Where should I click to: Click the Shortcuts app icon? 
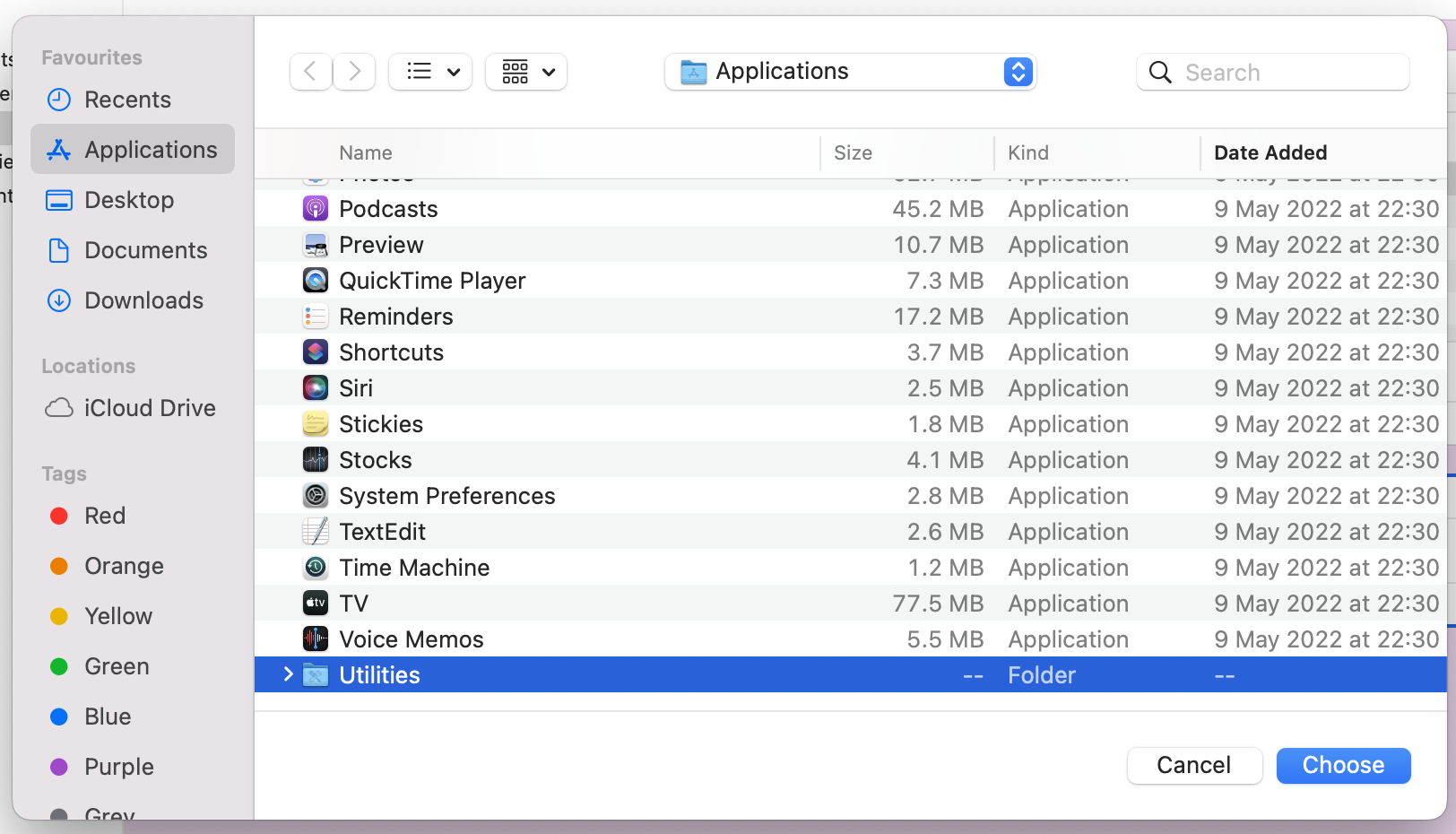(315, 352)
